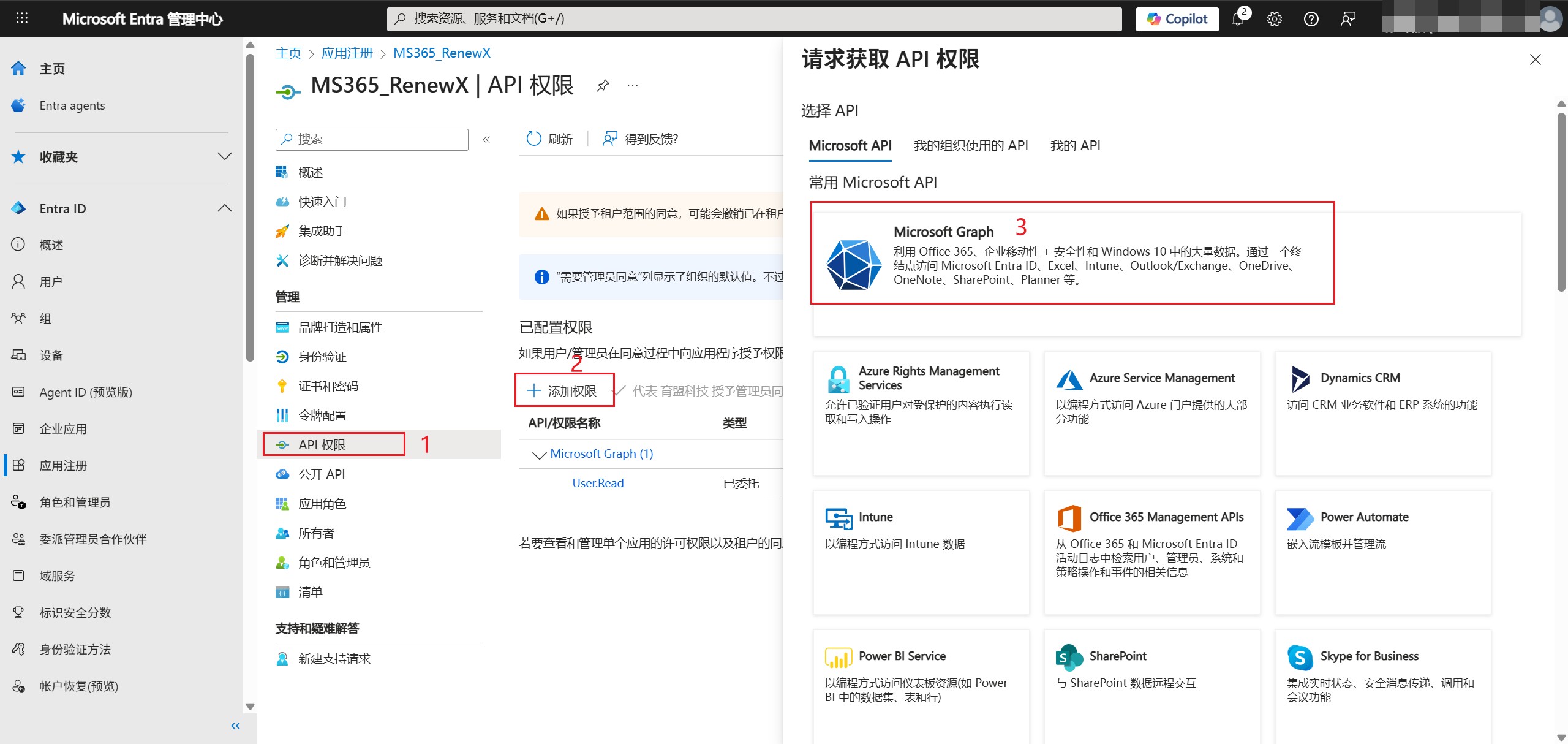
Task: Open the Copilot button
Action: (x=1177, y=19)
